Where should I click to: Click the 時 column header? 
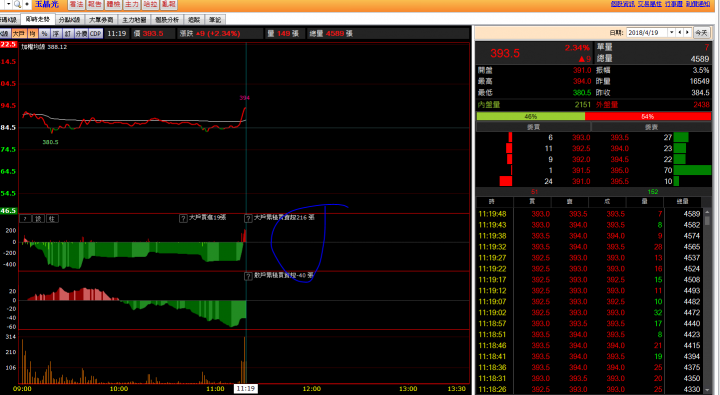492,202
